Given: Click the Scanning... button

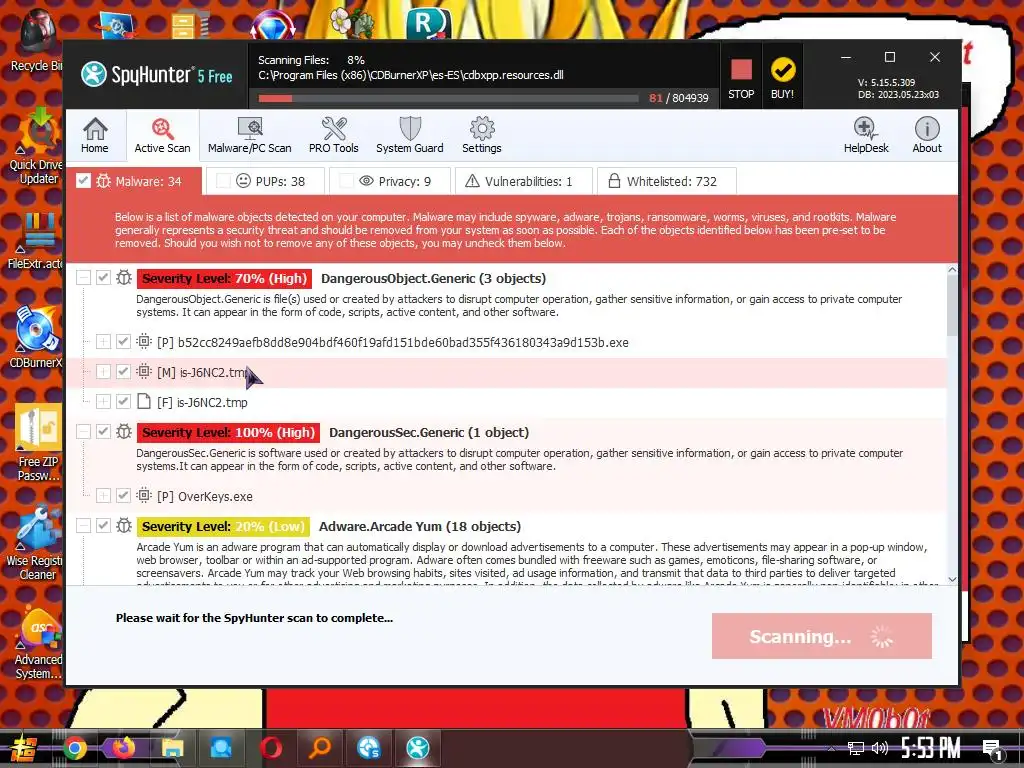Looking at the screenshot, I should pyautogui.click(x=822, y=636).
